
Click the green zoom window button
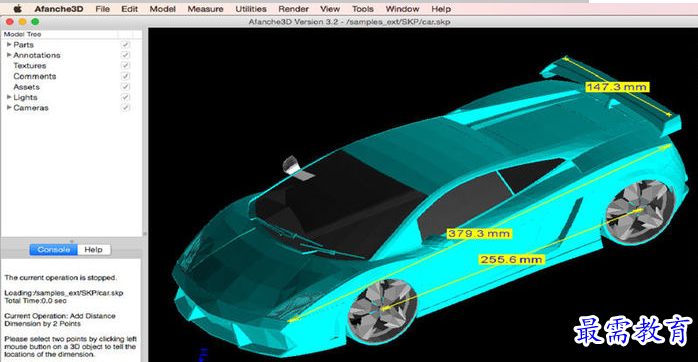tap(35, 21)
